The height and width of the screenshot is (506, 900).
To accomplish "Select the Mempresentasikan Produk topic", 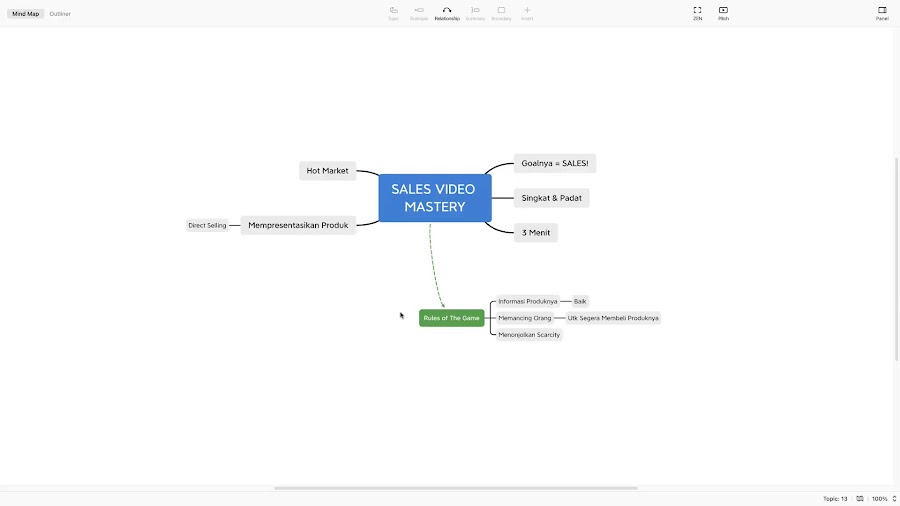I will [298, 225].
